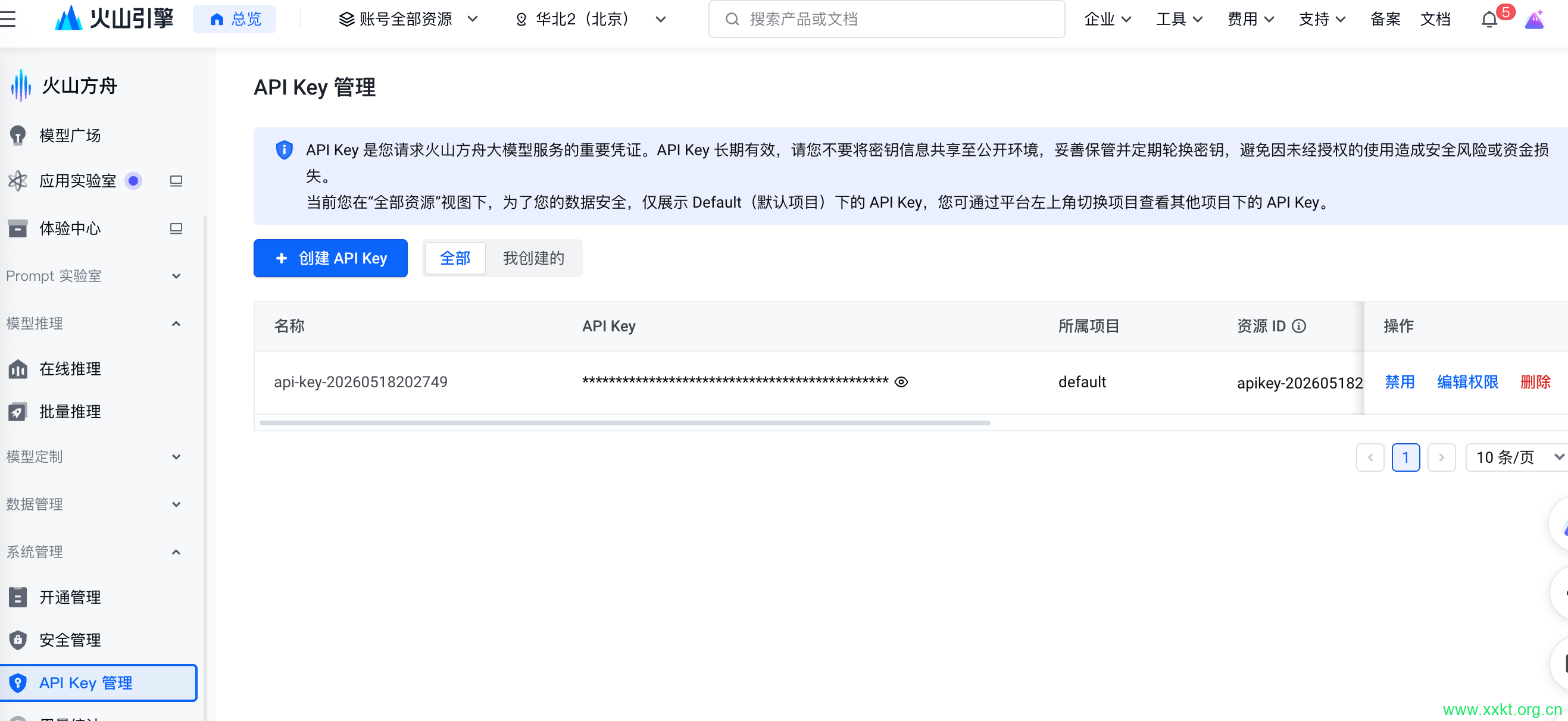This screenshot has height=721, width=1568.
Task: Click the table horizontal scrollbar
Action: pos(624,422)
